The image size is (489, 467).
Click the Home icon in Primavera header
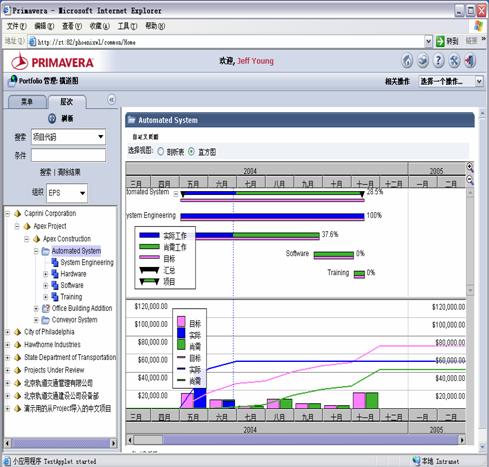[x=407, y=61]
